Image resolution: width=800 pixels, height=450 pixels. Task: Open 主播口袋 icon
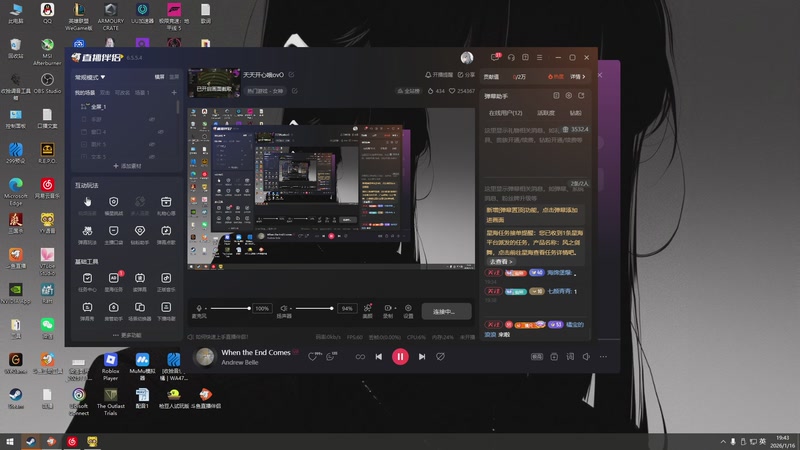pyautogui.click(x=114, y=231)
